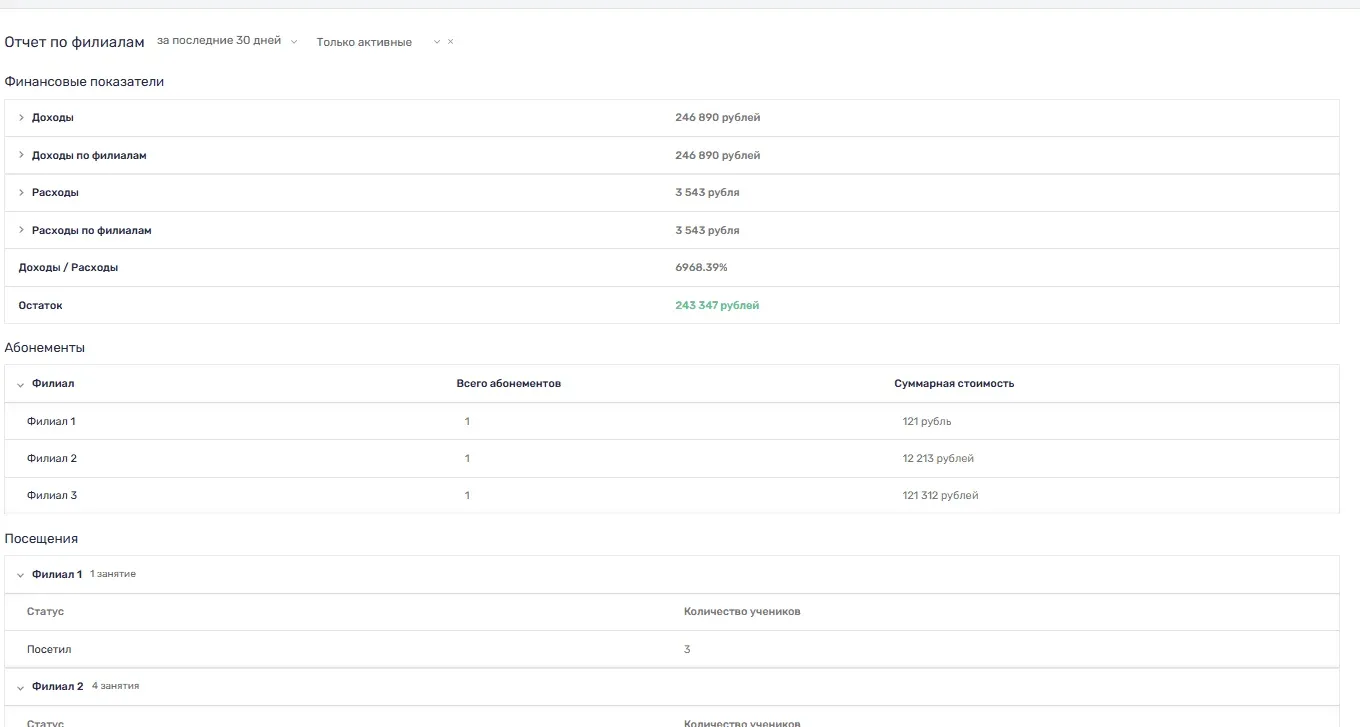Click the student count '3' for Посетил
Image resolution: width=1360 pixels, height=727 pixels.
point(687,650)
